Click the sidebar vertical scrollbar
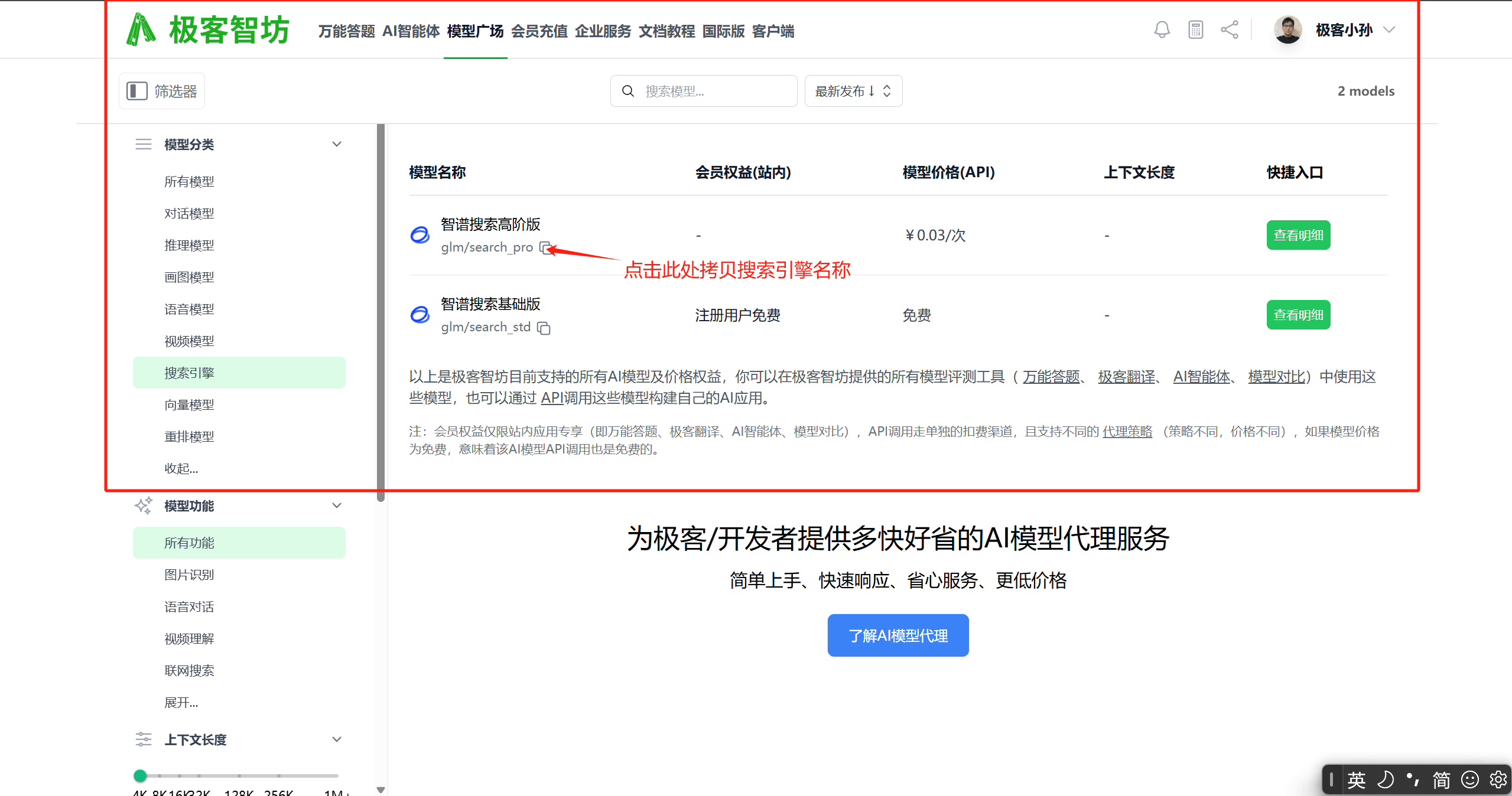This screenshot has height=796, width=1512. tap(381, 313)
